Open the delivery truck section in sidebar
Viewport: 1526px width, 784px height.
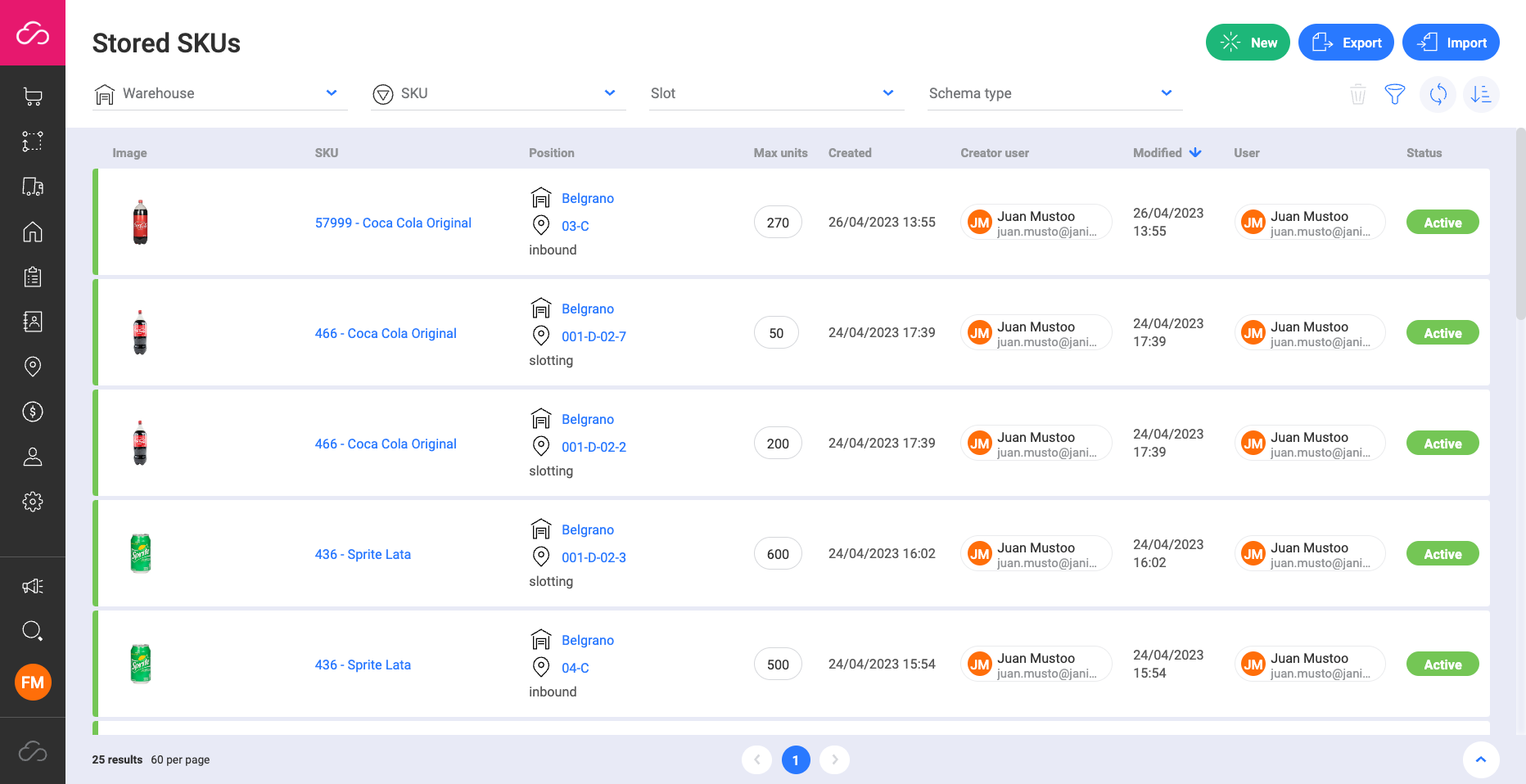click(33, 187)
